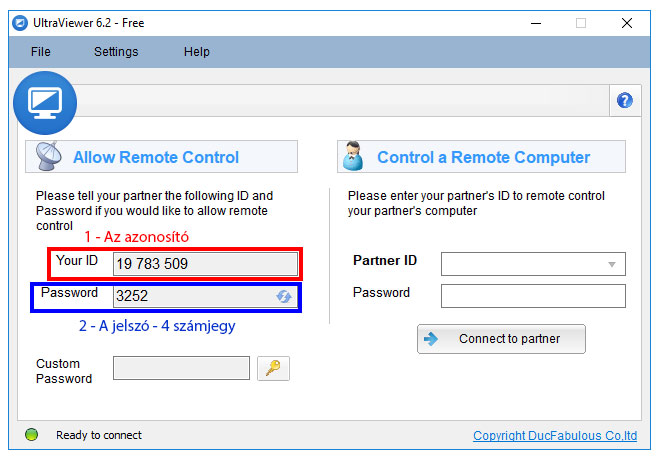668x460 pixels.
Task: Click the UltraViewer title bar app icon
Action: (x=18, y=22)
